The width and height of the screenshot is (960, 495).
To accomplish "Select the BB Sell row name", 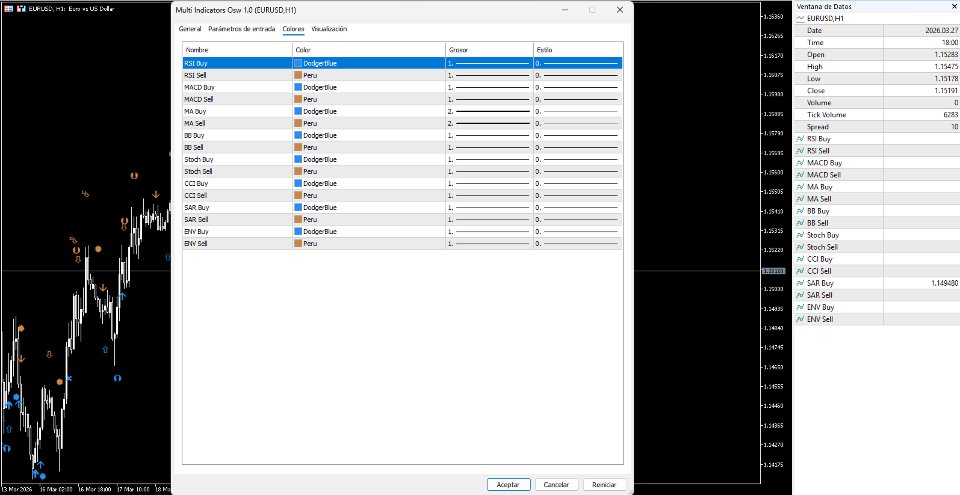I will click(193, 147).
